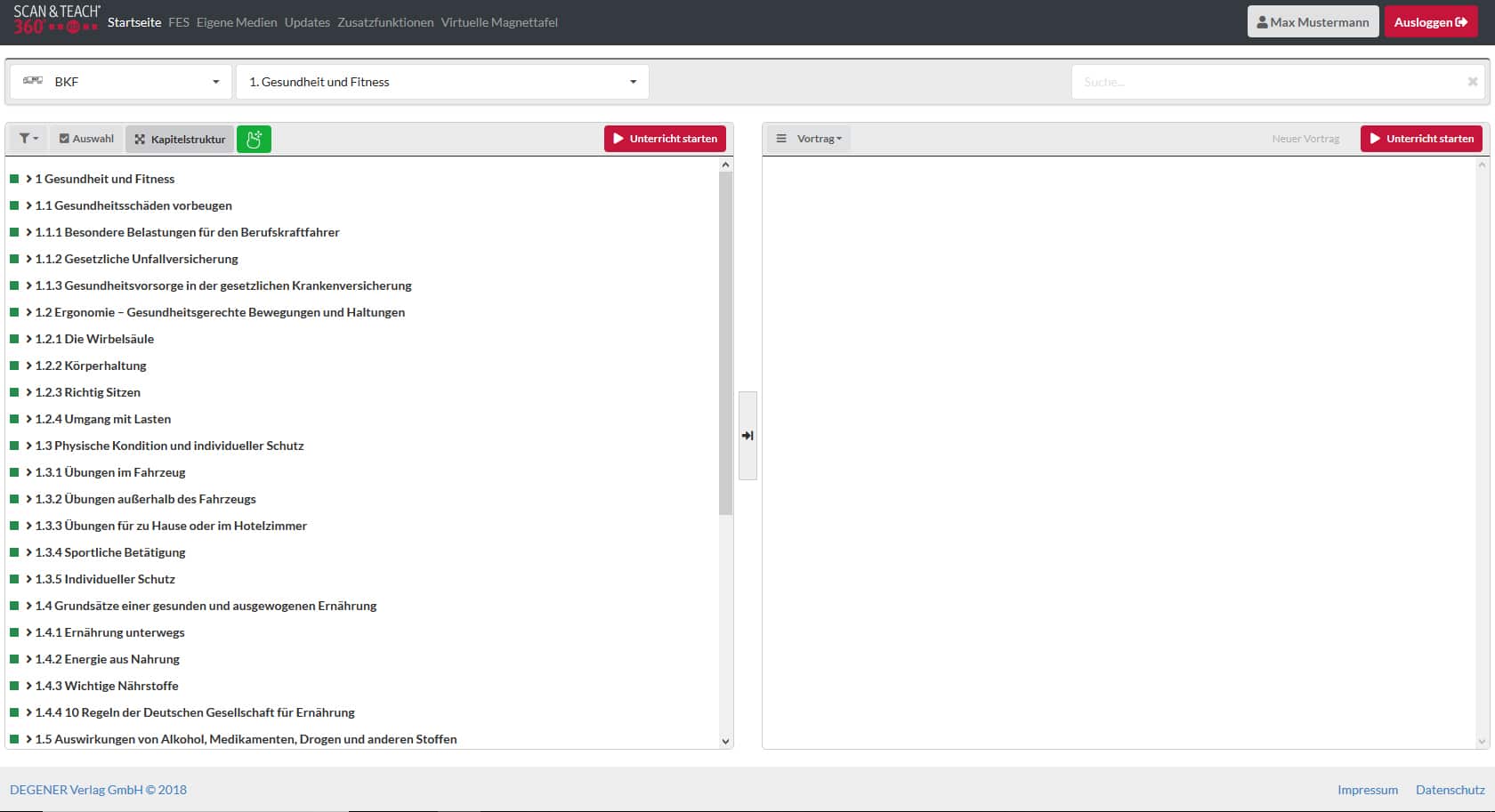Viewport: 1495px width, 812px height.
Task: Click green square beside 1.4.1 Ernährung unterwegs
Action: tap(14, 632)
